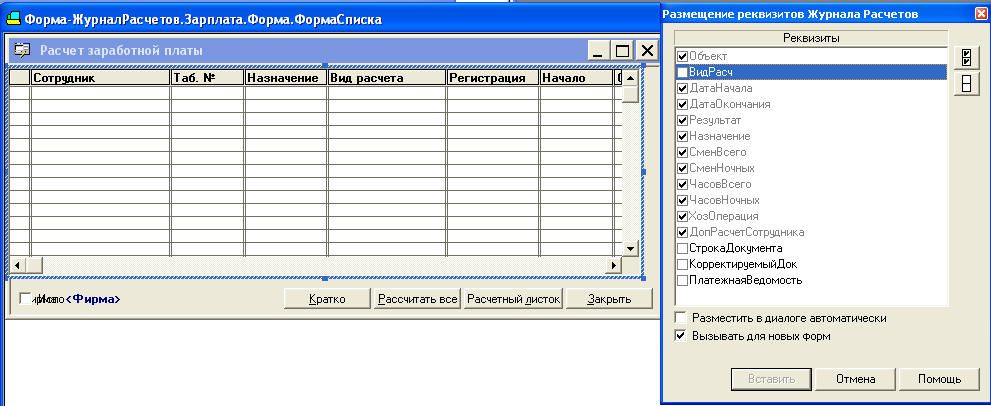Close the Размещение реквизитов dialog
This screenshot has height=406, width=991.
pos(981,14)
